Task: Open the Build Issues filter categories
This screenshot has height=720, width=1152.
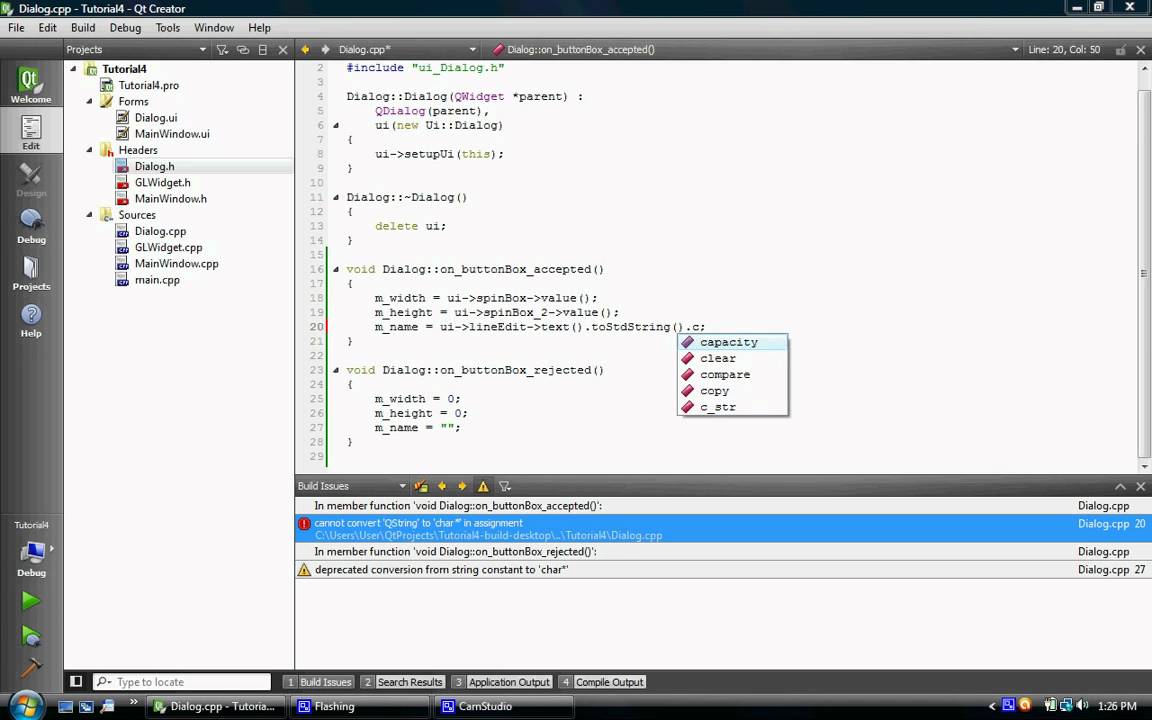Action: coord(505,486)
